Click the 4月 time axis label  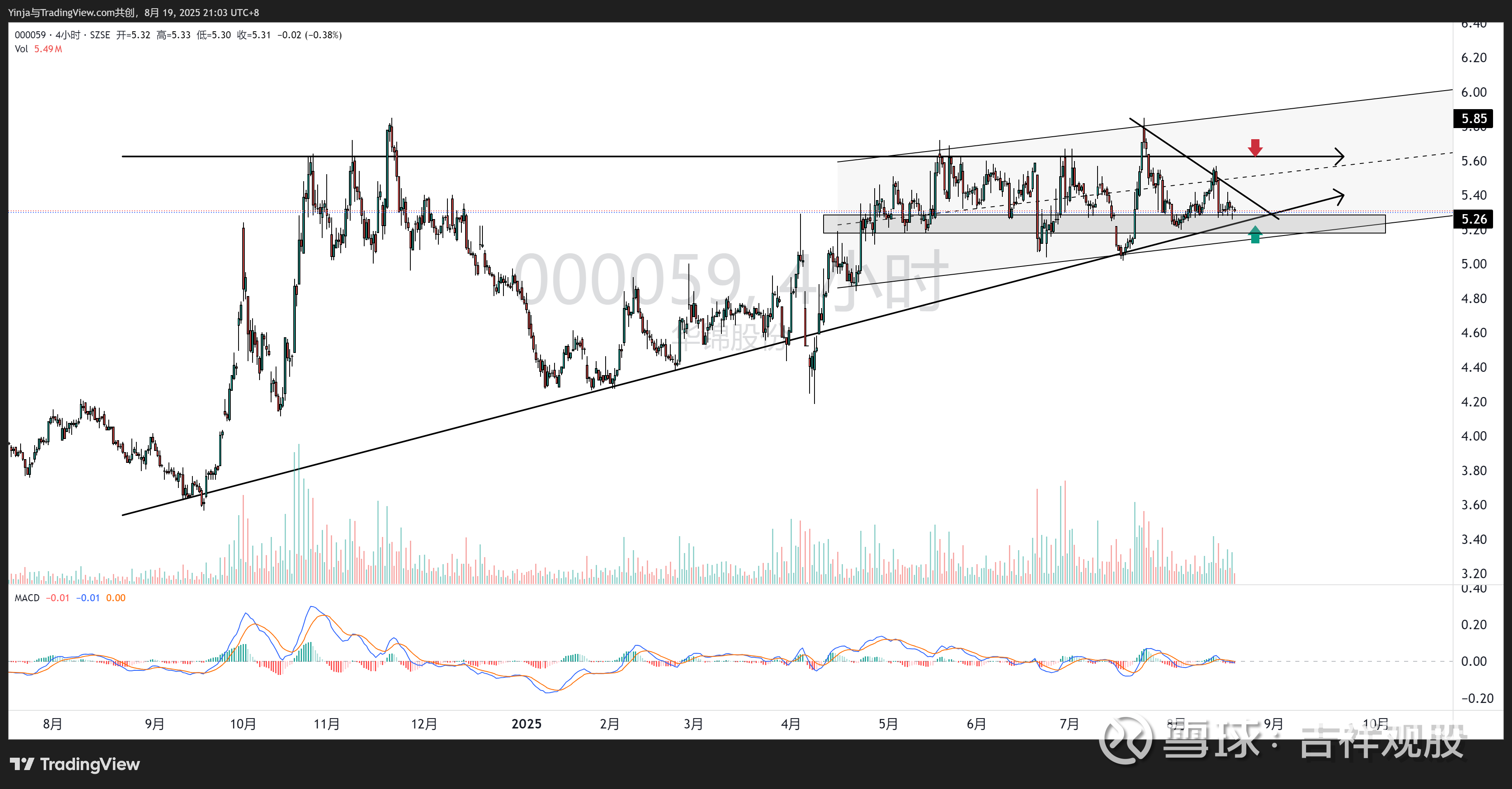coord(791,724)
